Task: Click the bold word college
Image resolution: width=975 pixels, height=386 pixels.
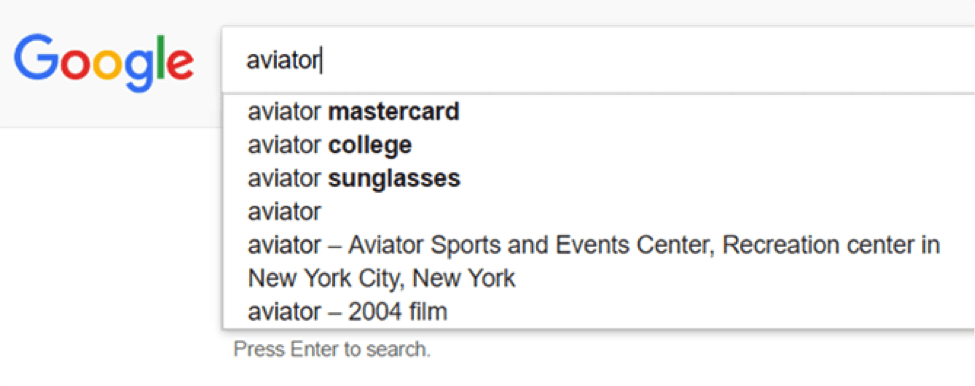Action: coord(369,145)
